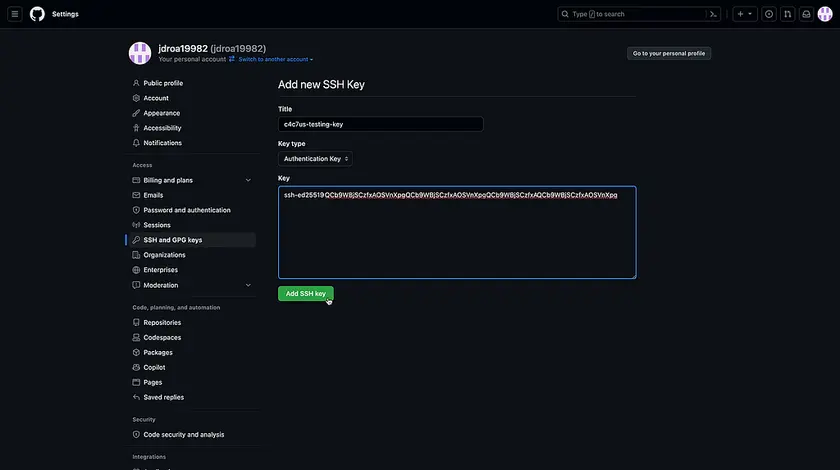
Task: Open the create new plus menu
Action: [745, 14]
